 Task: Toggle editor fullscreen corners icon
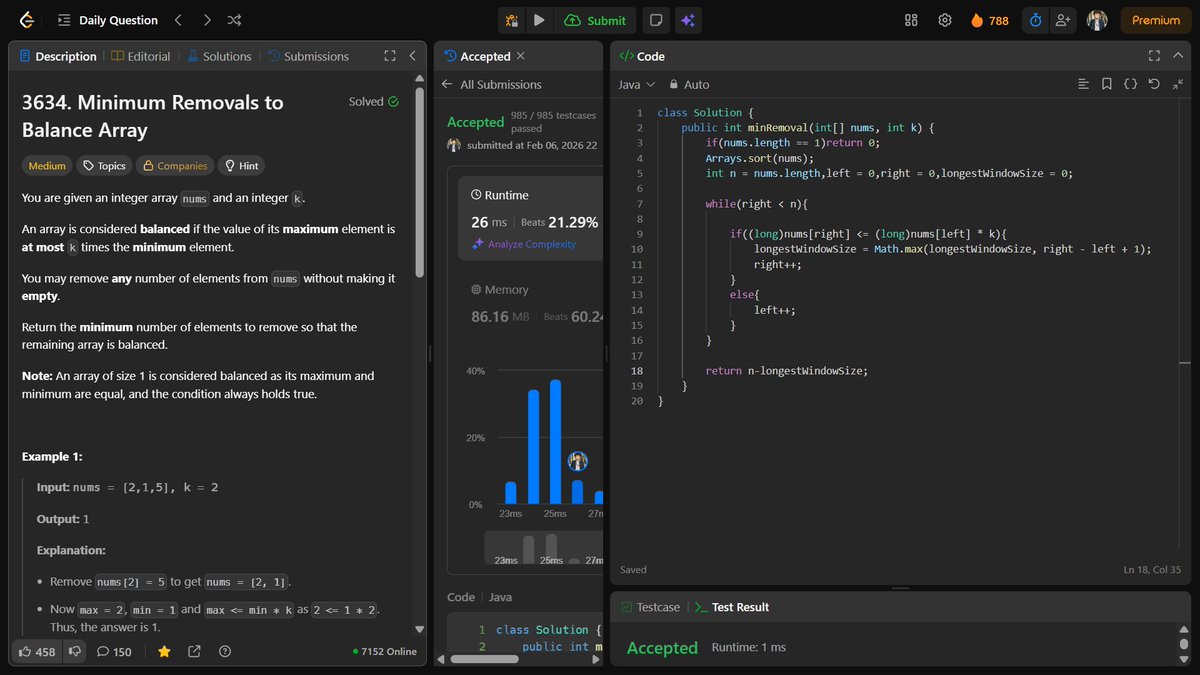[1178, 85]
